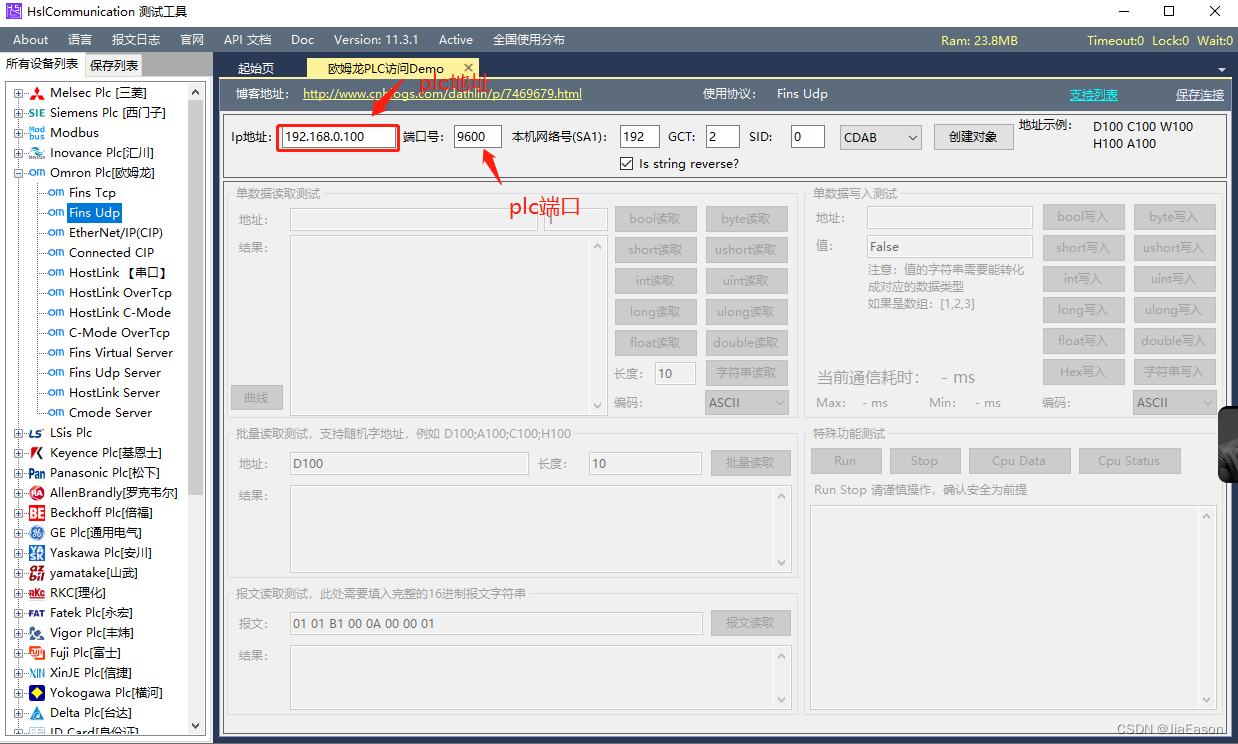This screenshot has width=1238, height=744.
Task: Open the API 文档 menu item
Action: (247, 39)
